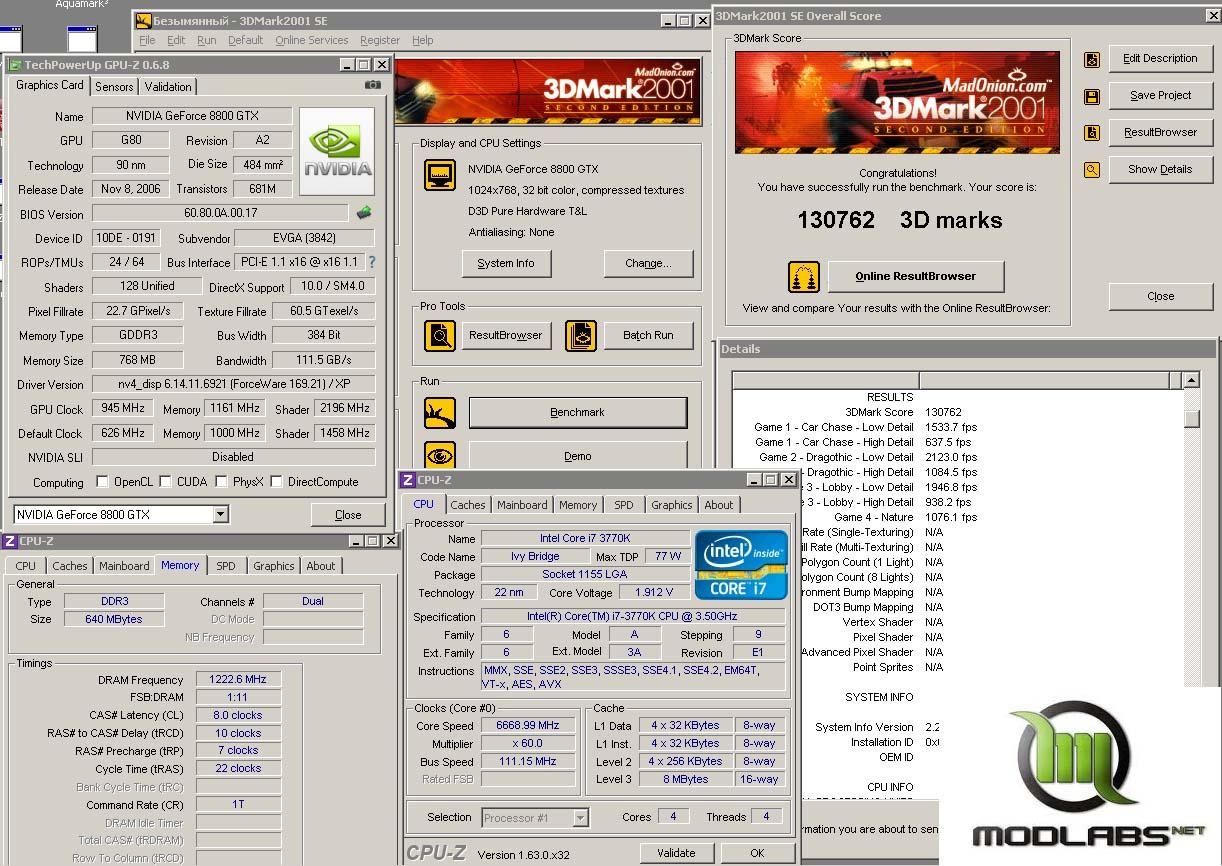
Task: Click the CPU-Z Memory window title icon
Action: [9, 541]
